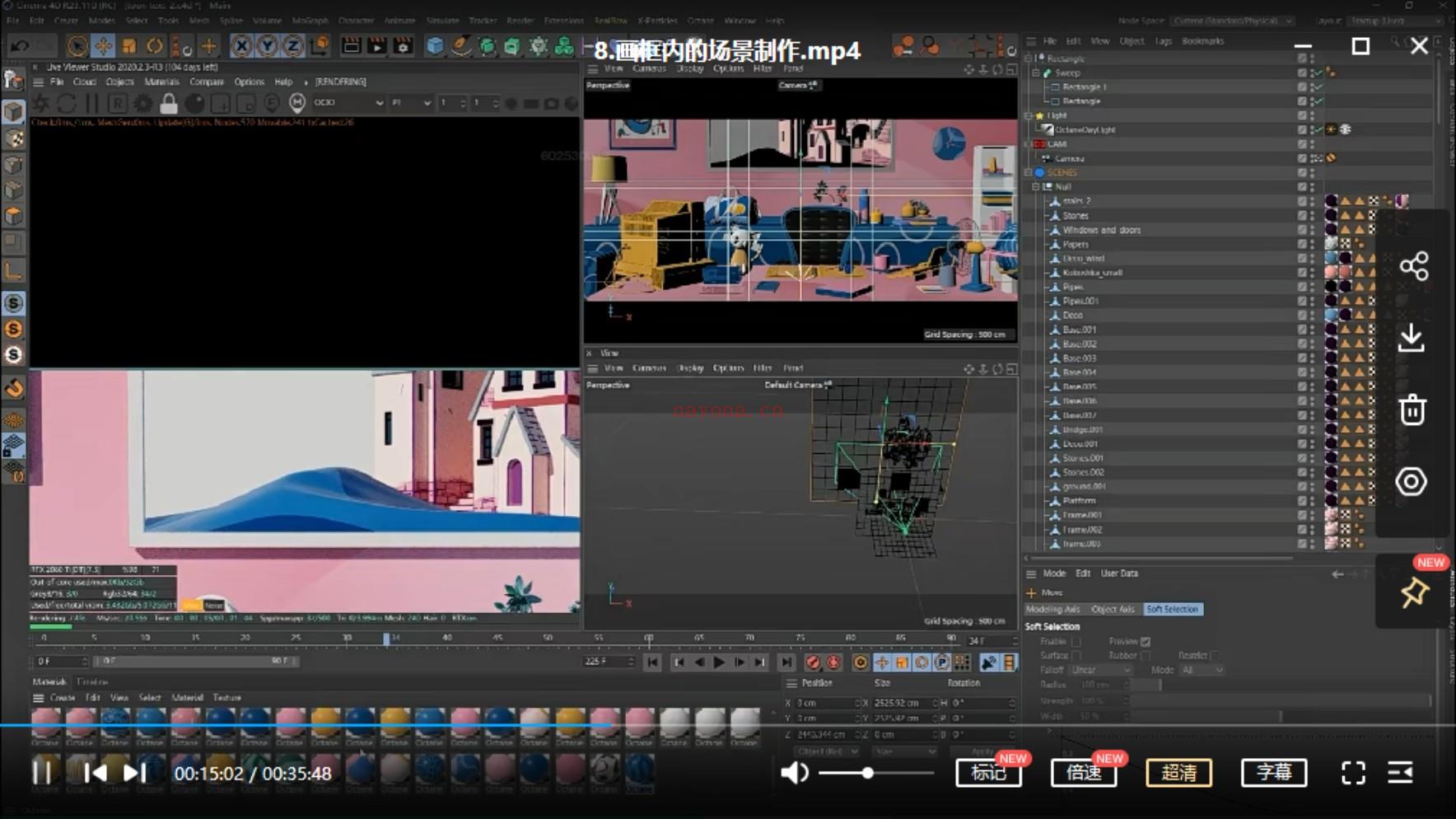Toggle layer checkbox for Papers row
The height and width of the screenshot is (819, 1456).
coord(1302,244)
